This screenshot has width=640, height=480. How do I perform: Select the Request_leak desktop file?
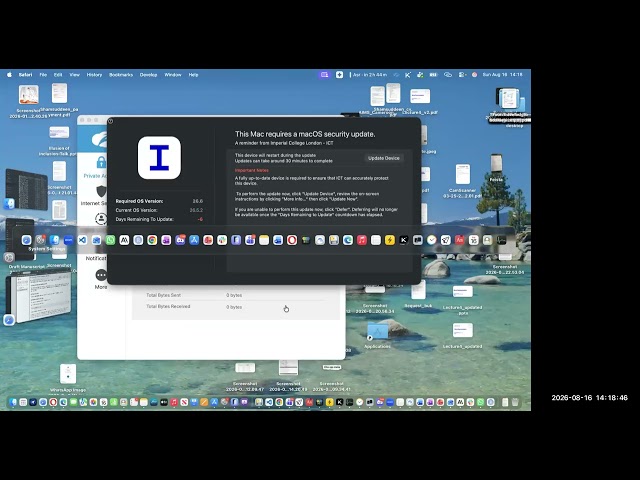418,294
